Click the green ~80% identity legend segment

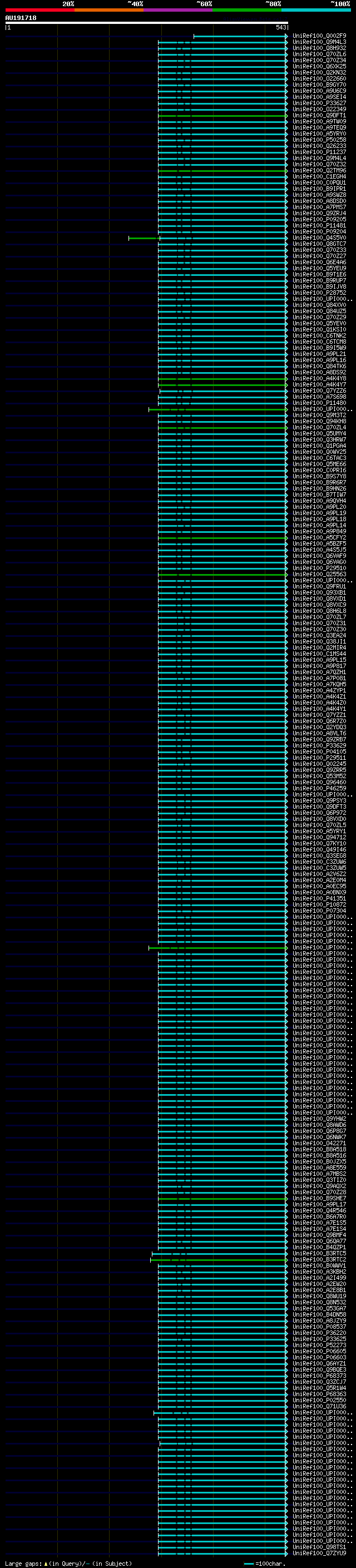point(247,10)
